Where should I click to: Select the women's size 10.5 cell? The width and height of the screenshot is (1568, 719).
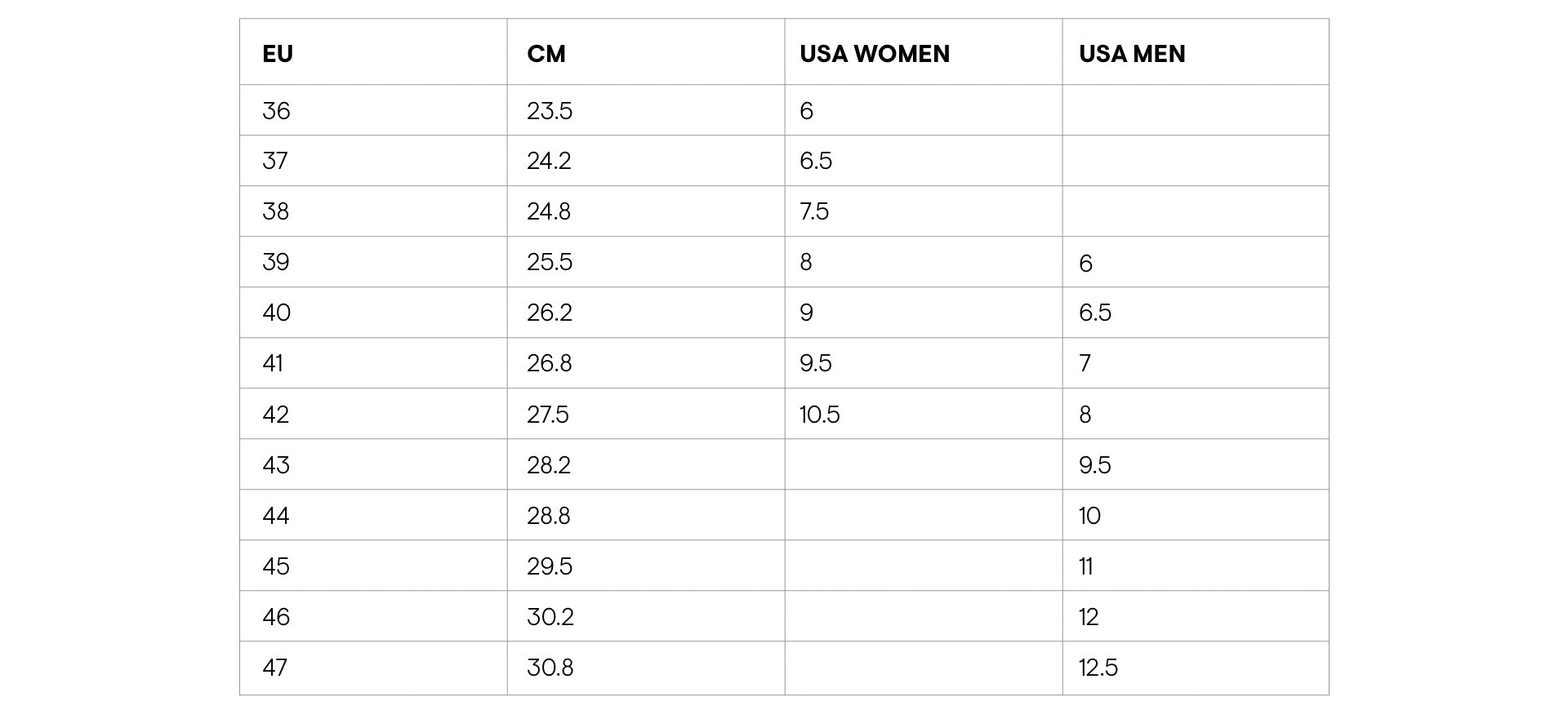point(820,415)
